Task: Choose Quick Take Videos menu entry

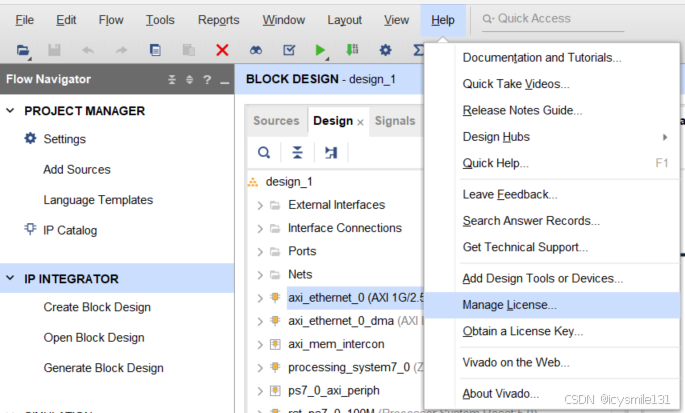Action: [x=552, y=84]
